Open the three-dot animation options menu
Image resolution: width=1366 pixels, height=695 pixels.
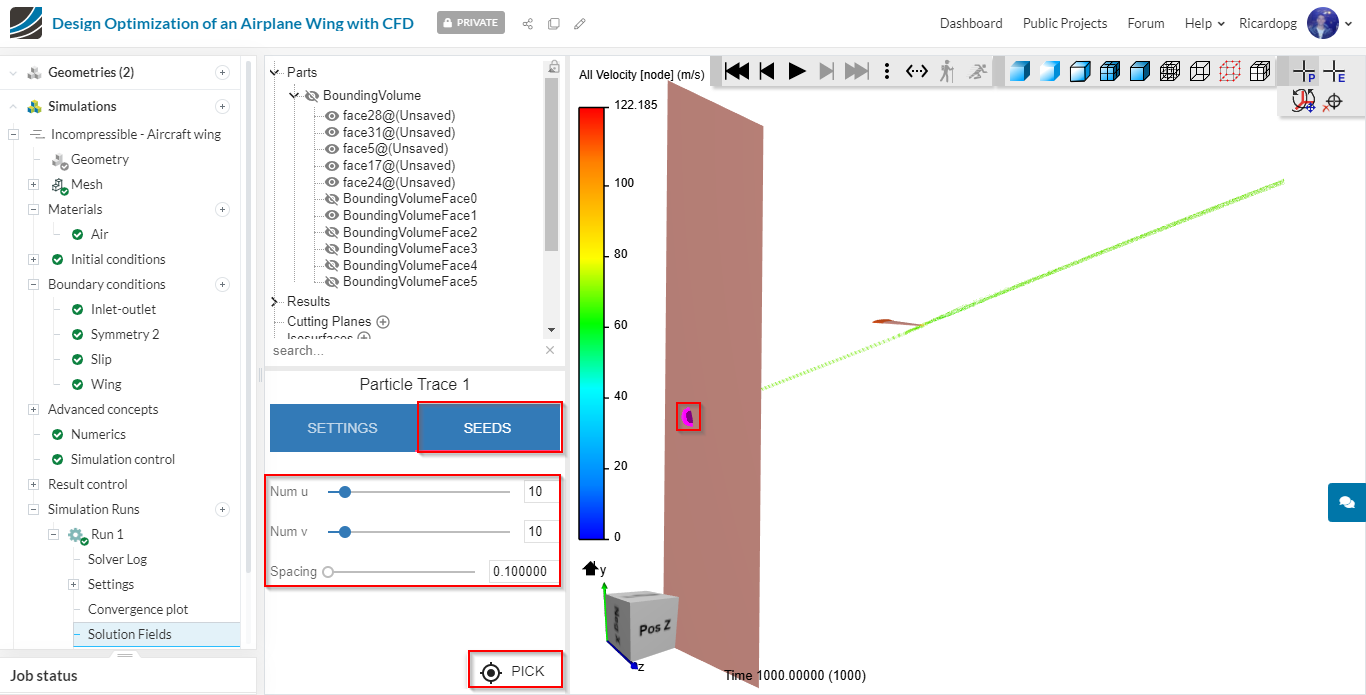tap(887, 71)
